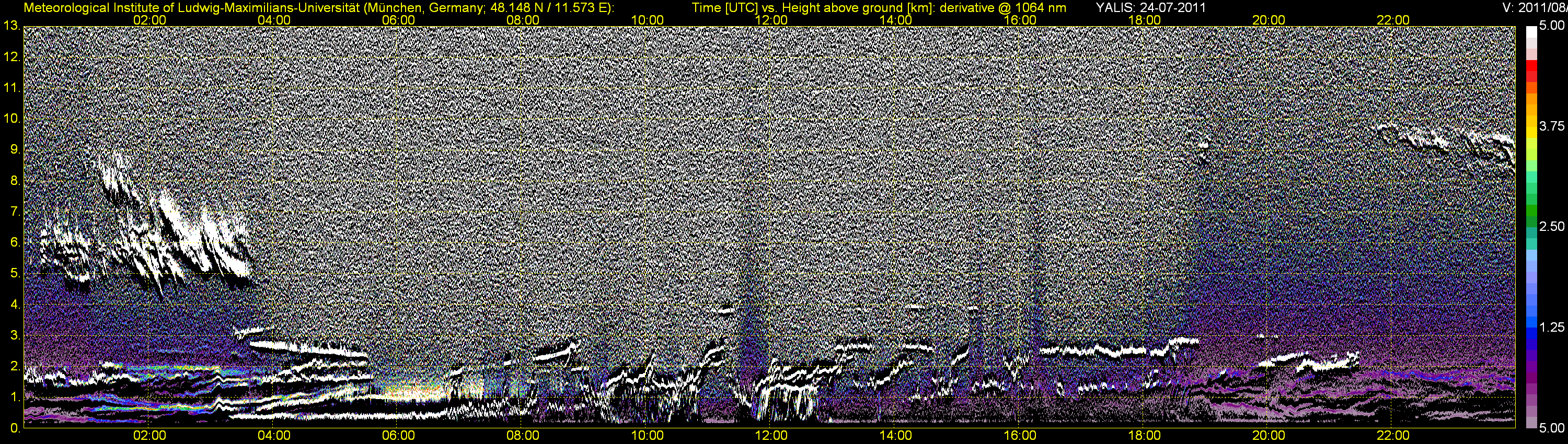Image resolution: width=1568 pixels, height=444 pixels.
Task: Select the 10:00 label on the bottom time axis
Action: click(647, 436)
